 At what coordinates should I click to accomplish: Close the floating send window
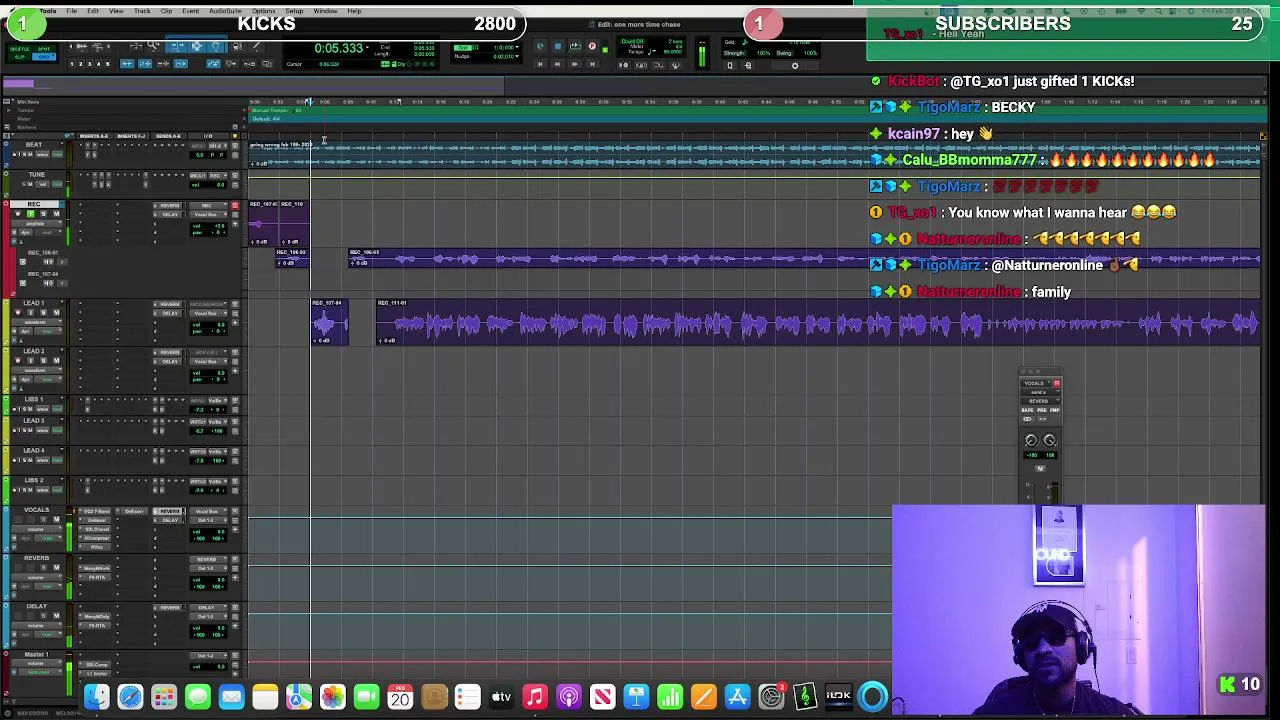click(1023, 371)
